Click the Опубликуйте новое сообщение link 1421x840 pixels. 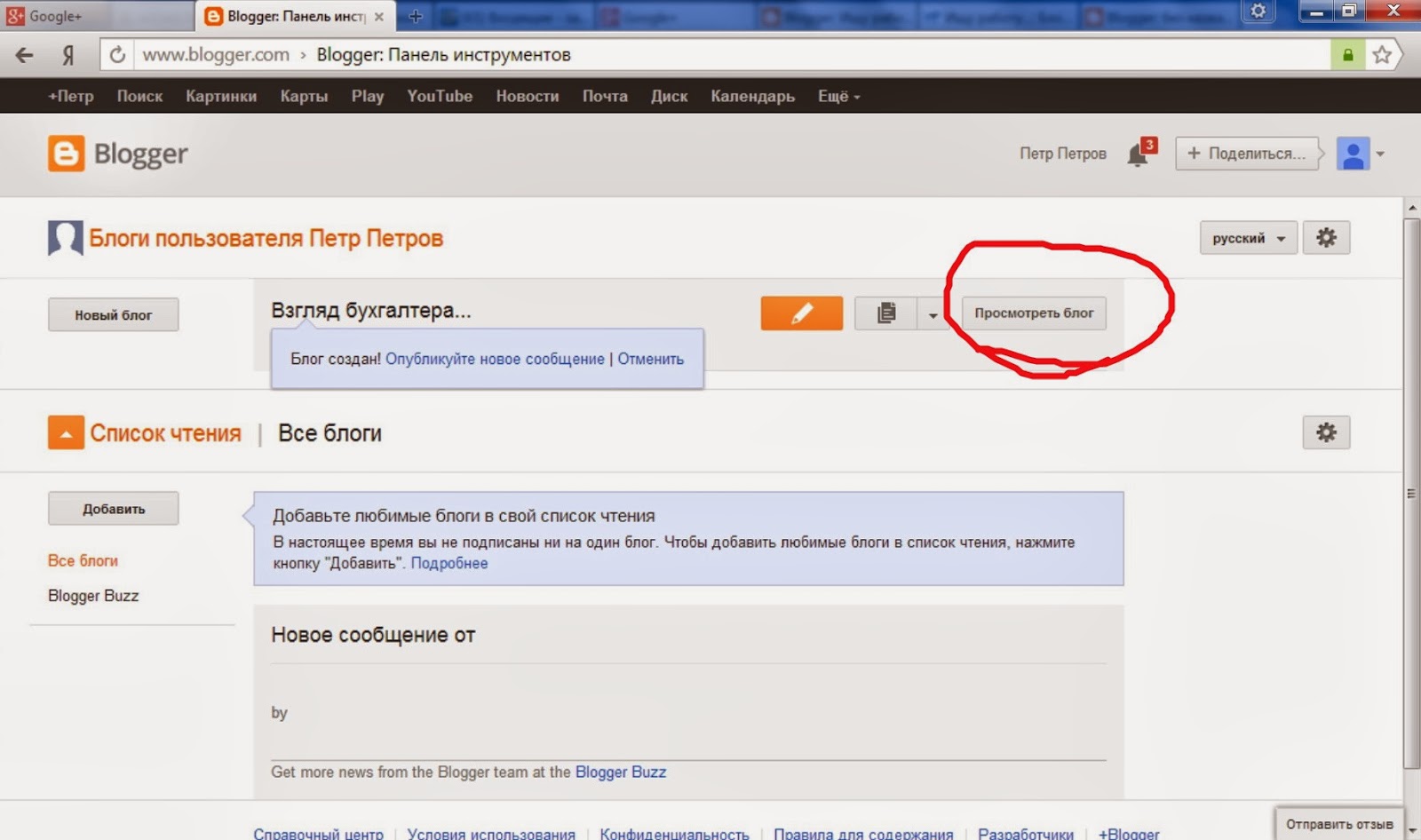click(495, 359)
